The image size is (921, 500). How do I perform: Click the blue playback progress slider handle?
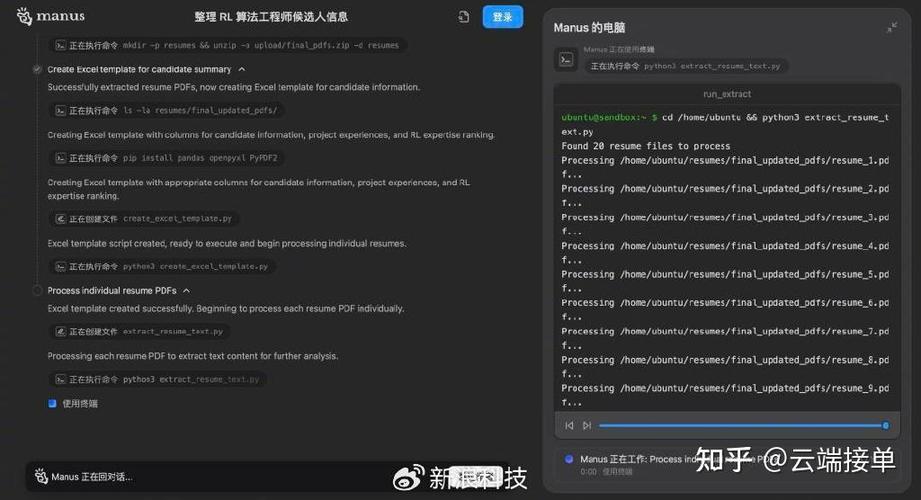tap(886, 425)
